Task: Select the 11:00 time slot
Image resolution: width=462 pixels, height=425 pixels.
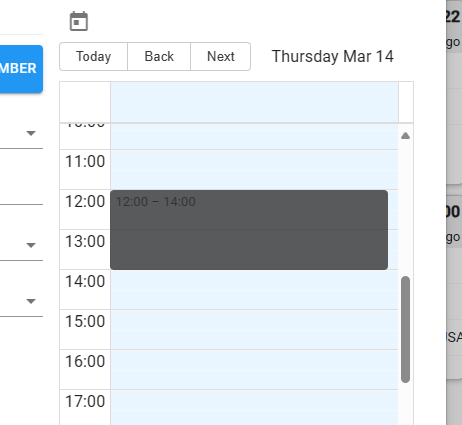Action: (x=254, y=170)
